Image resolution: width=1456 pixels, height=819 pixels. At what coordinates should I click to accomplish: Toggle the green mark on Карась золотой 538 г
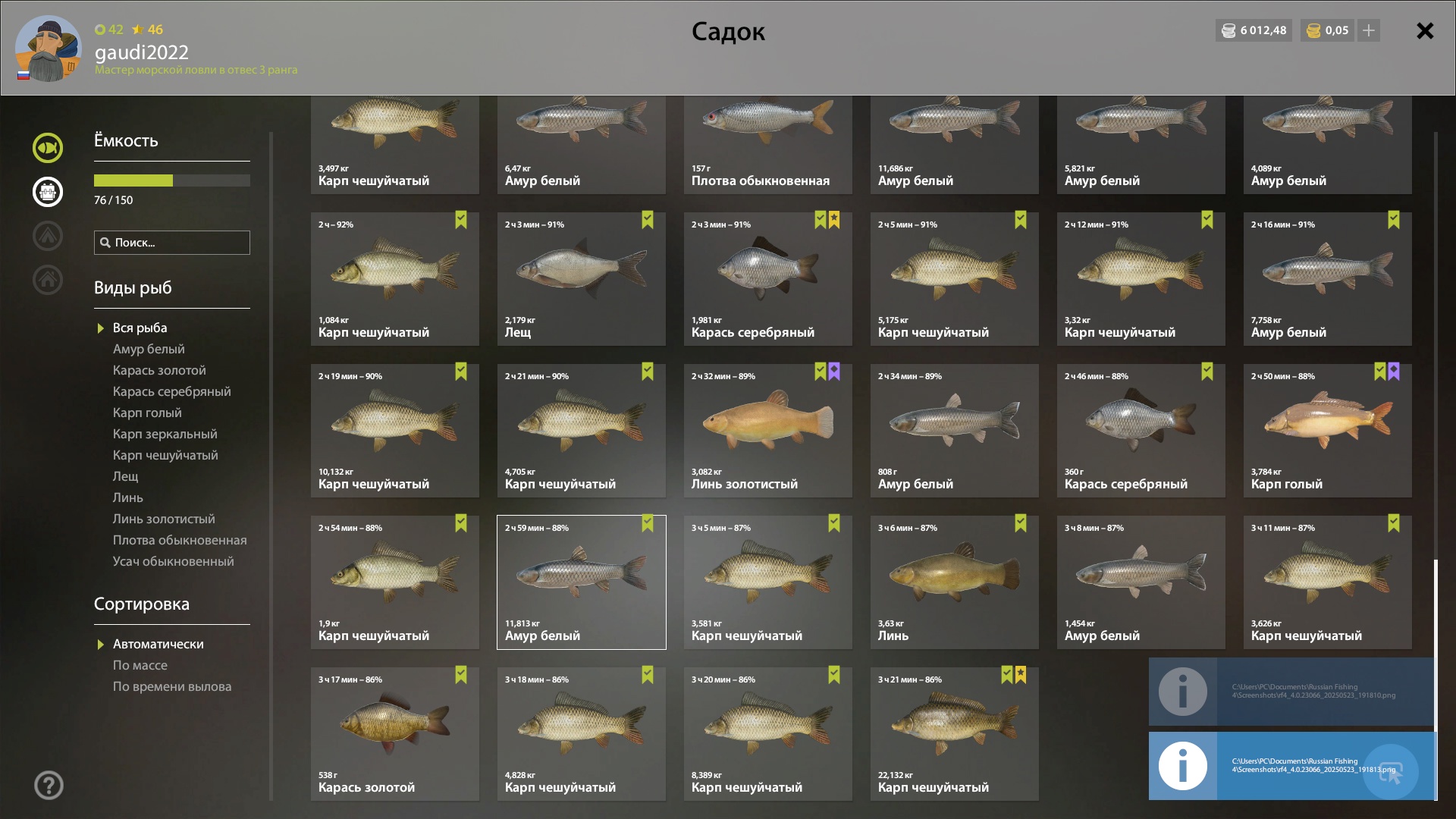(x=461, y=675)
